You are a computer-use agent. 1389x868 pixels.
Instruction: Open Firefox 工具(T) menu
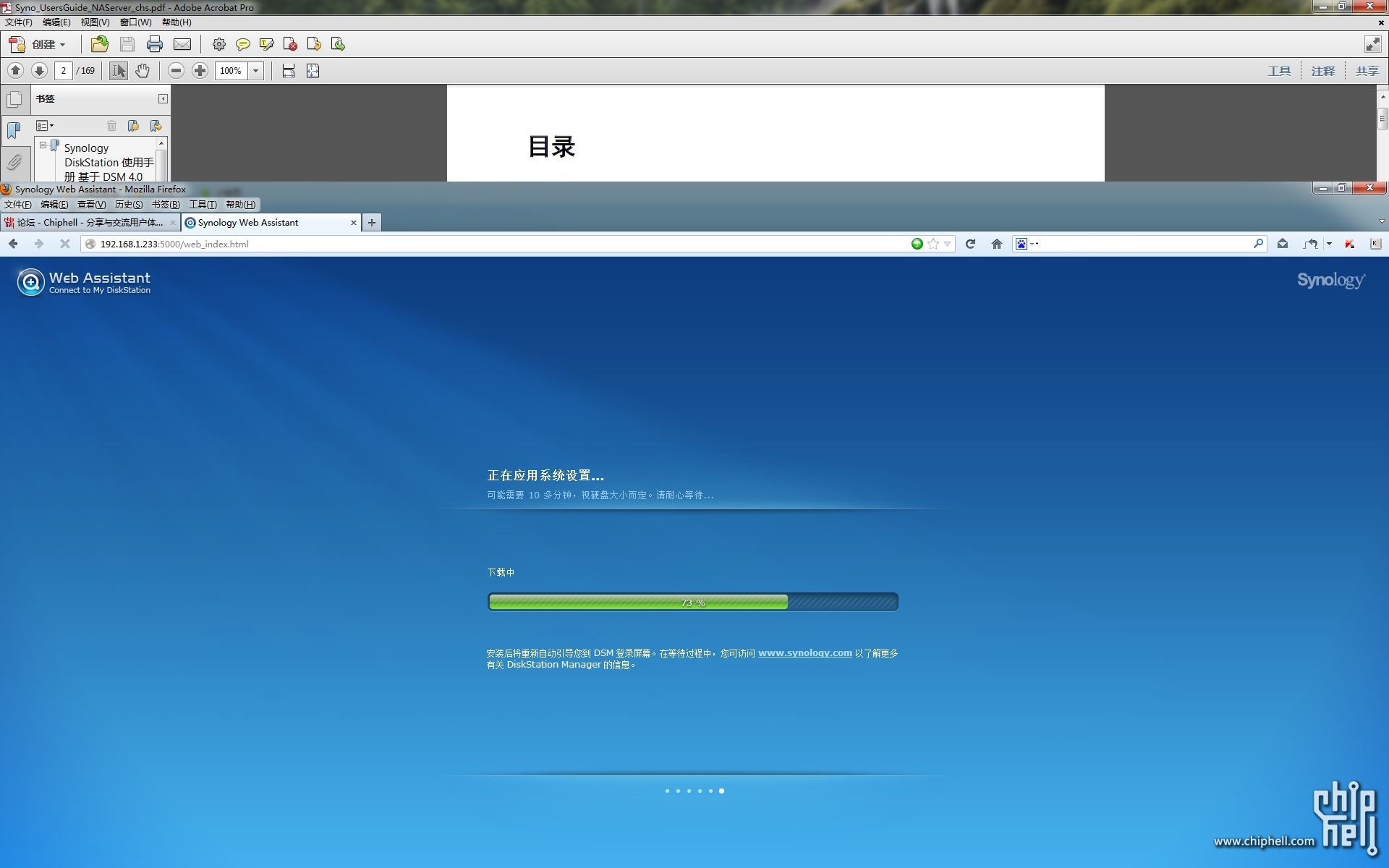[x=203, y=205]
